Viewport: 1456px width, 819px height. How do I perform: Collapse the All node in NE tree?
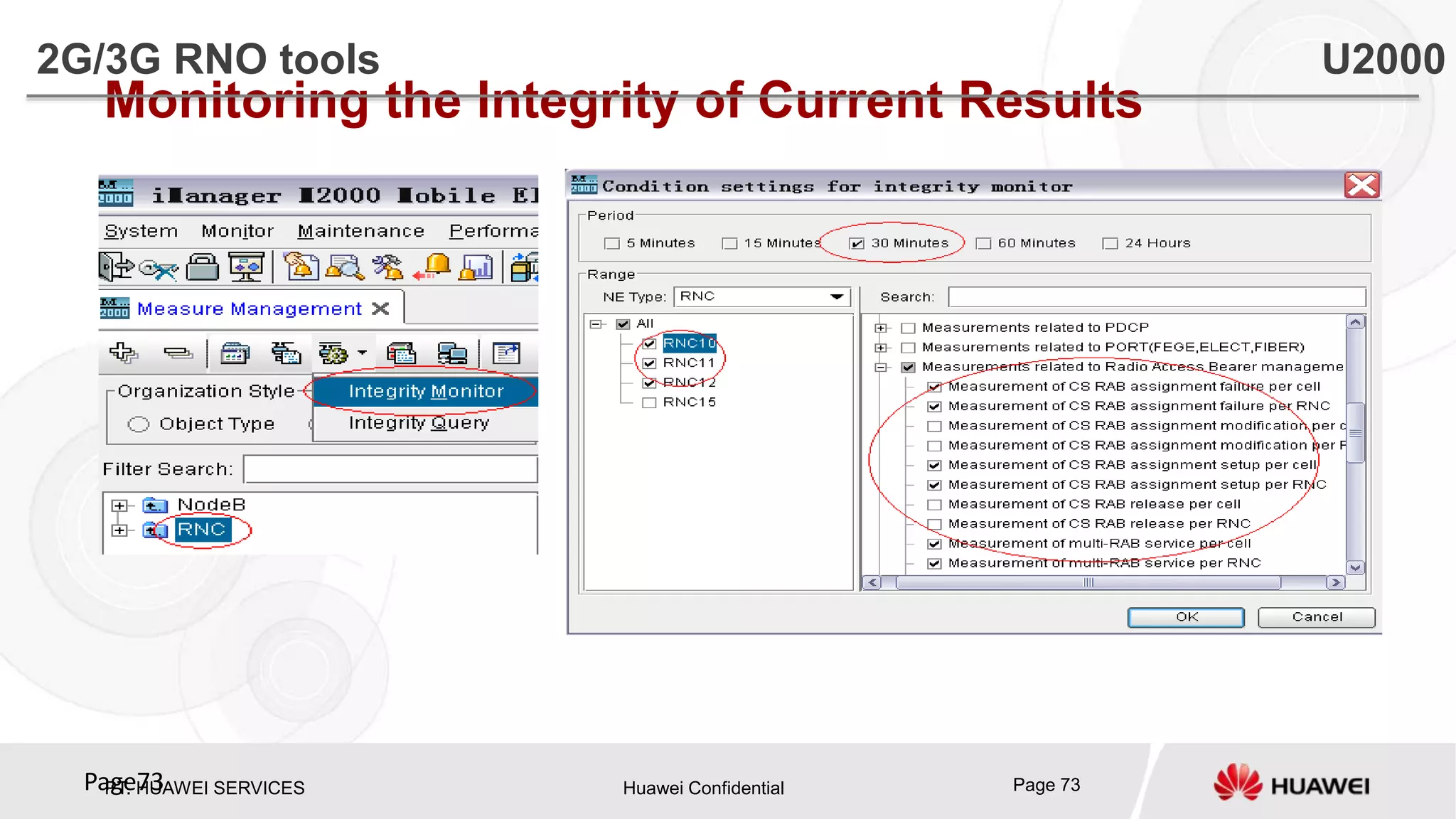(596, 324)
